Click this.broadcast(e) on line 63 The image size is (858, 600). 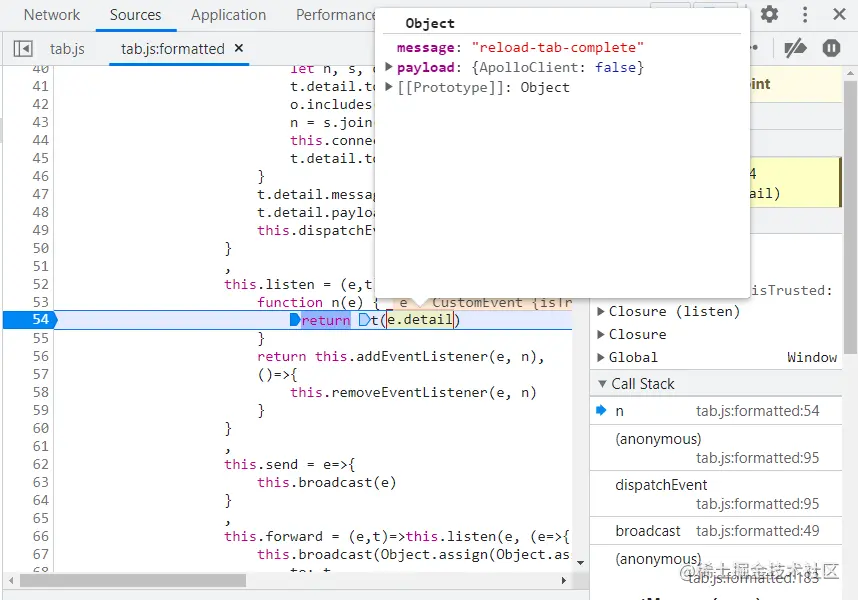327,482
